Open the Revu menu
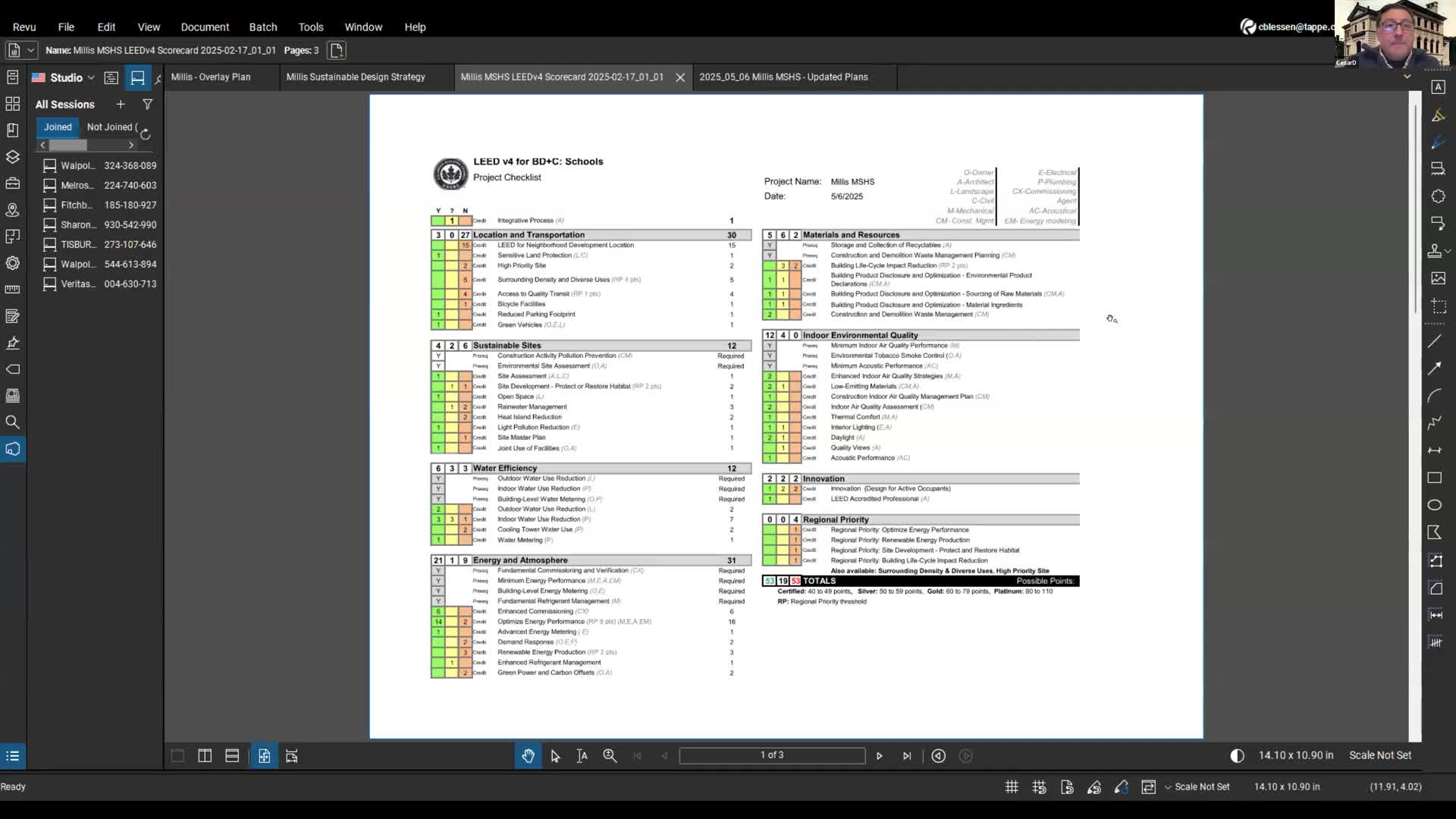 (x=24, y=27)
